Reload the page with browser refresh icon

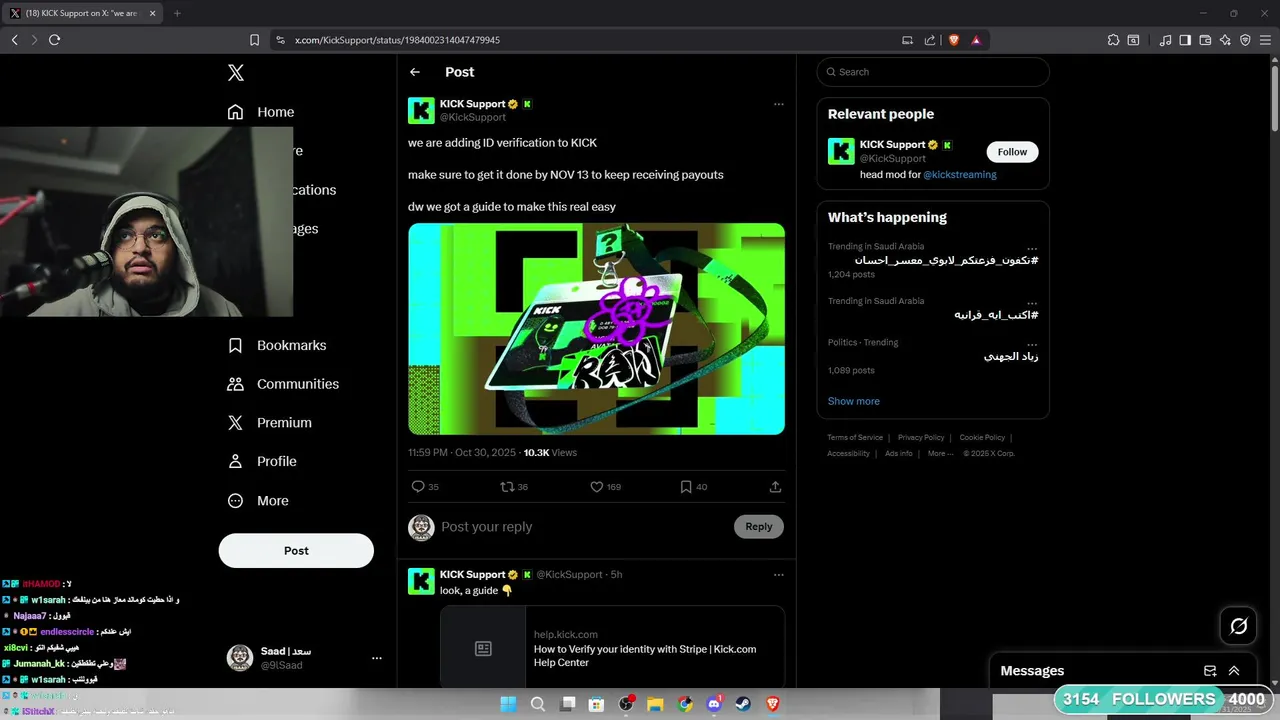pos(54,40)
